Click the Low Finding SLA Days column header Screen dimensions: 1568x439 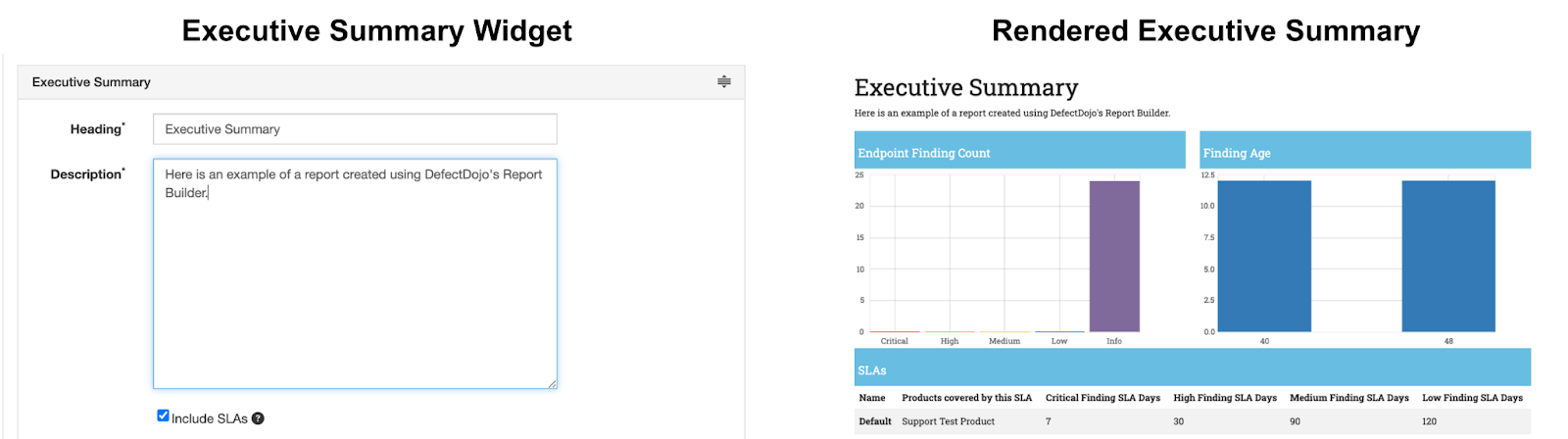click(x=1472, y=398)
